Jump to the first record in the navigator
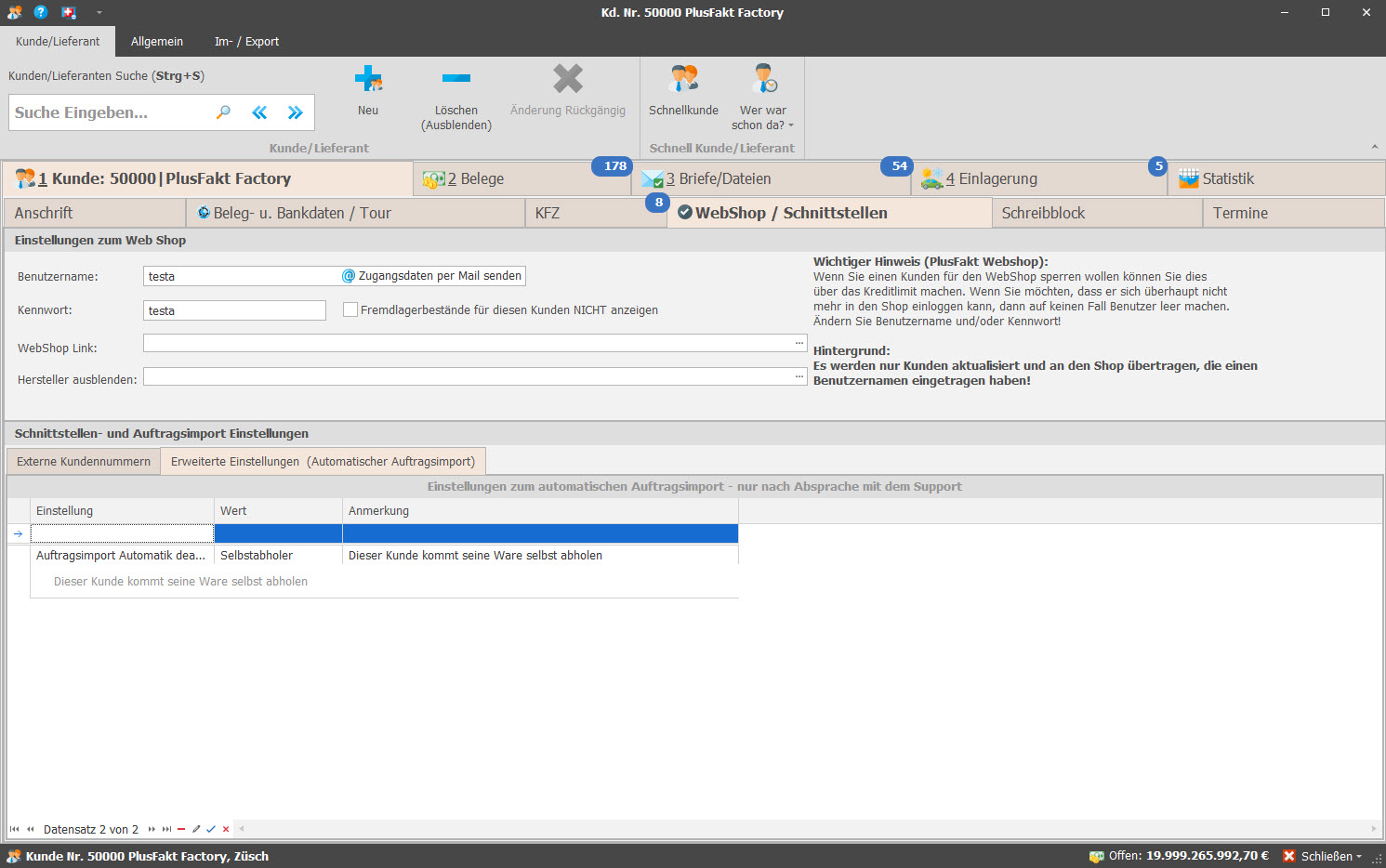1386x868 pixels. pos(14,829)
